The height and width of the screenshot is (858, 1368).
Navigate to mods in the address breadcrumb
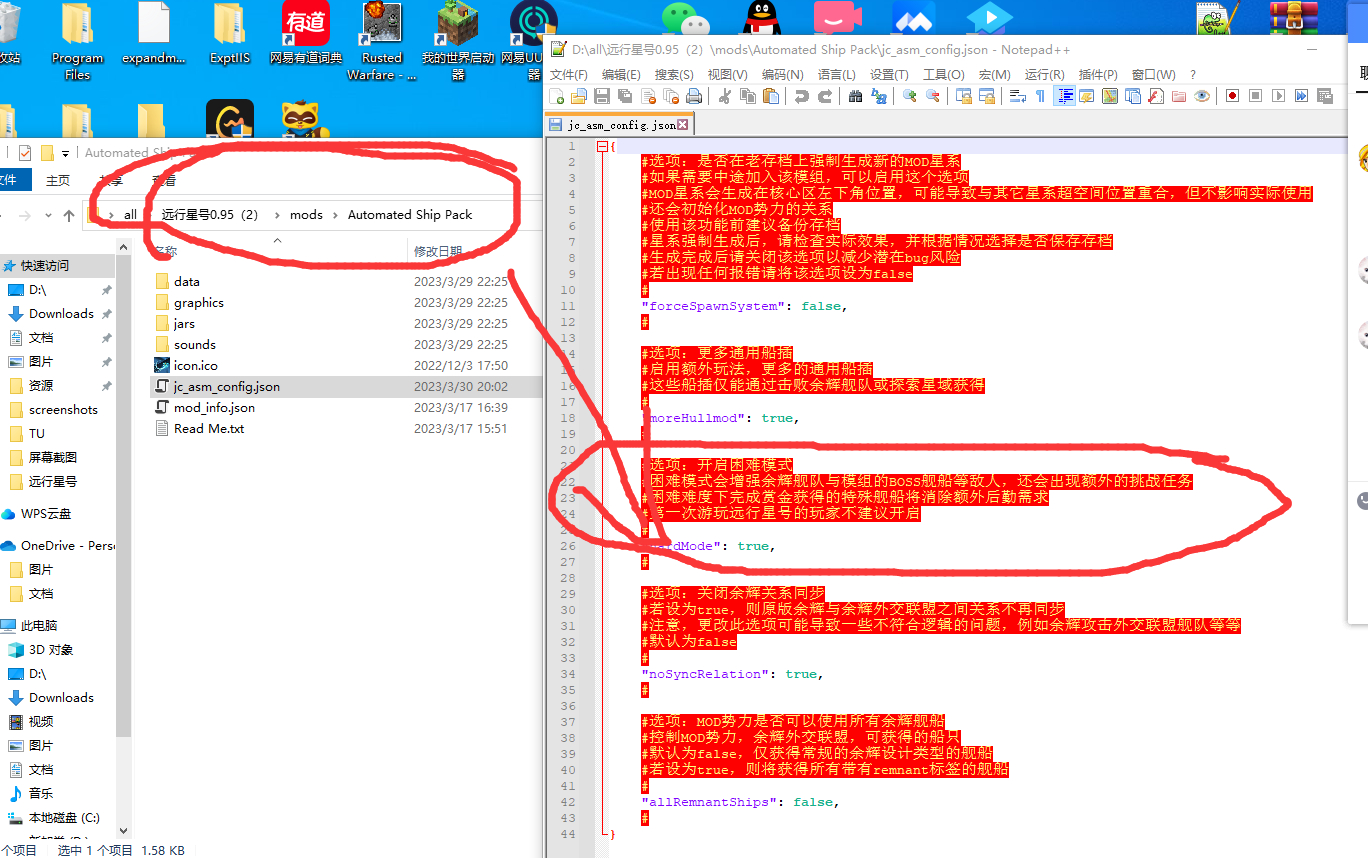tap(306, 215)
